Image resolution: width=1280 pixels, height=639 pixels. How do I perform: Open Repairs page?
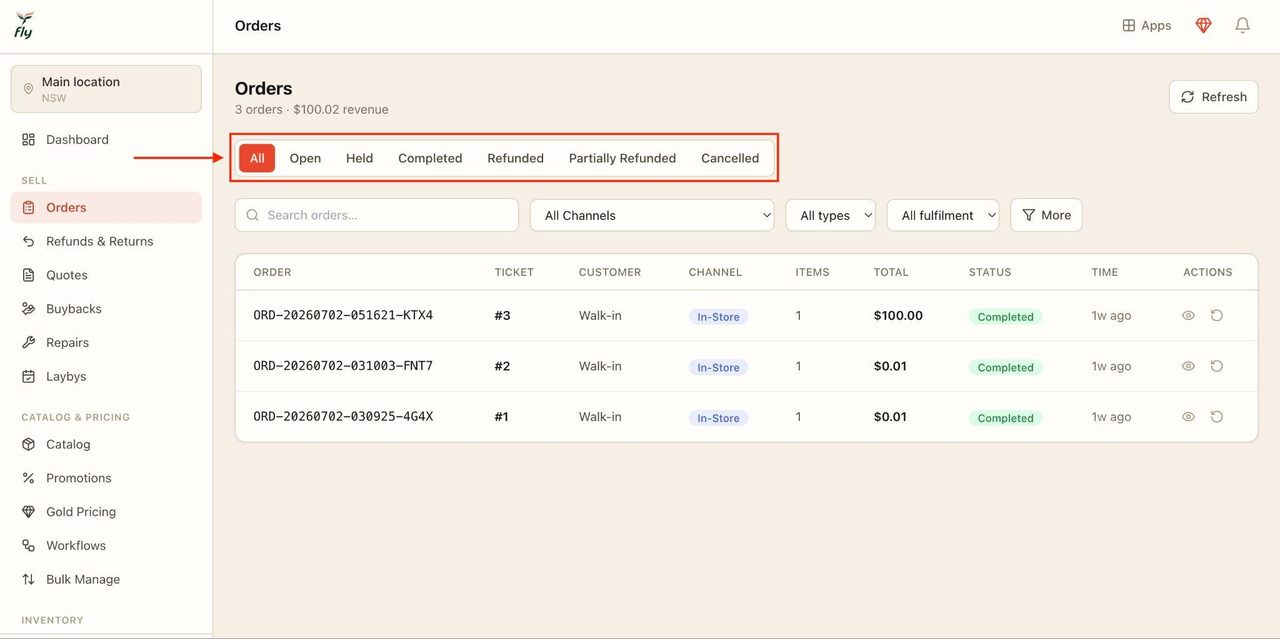point(106,343)
